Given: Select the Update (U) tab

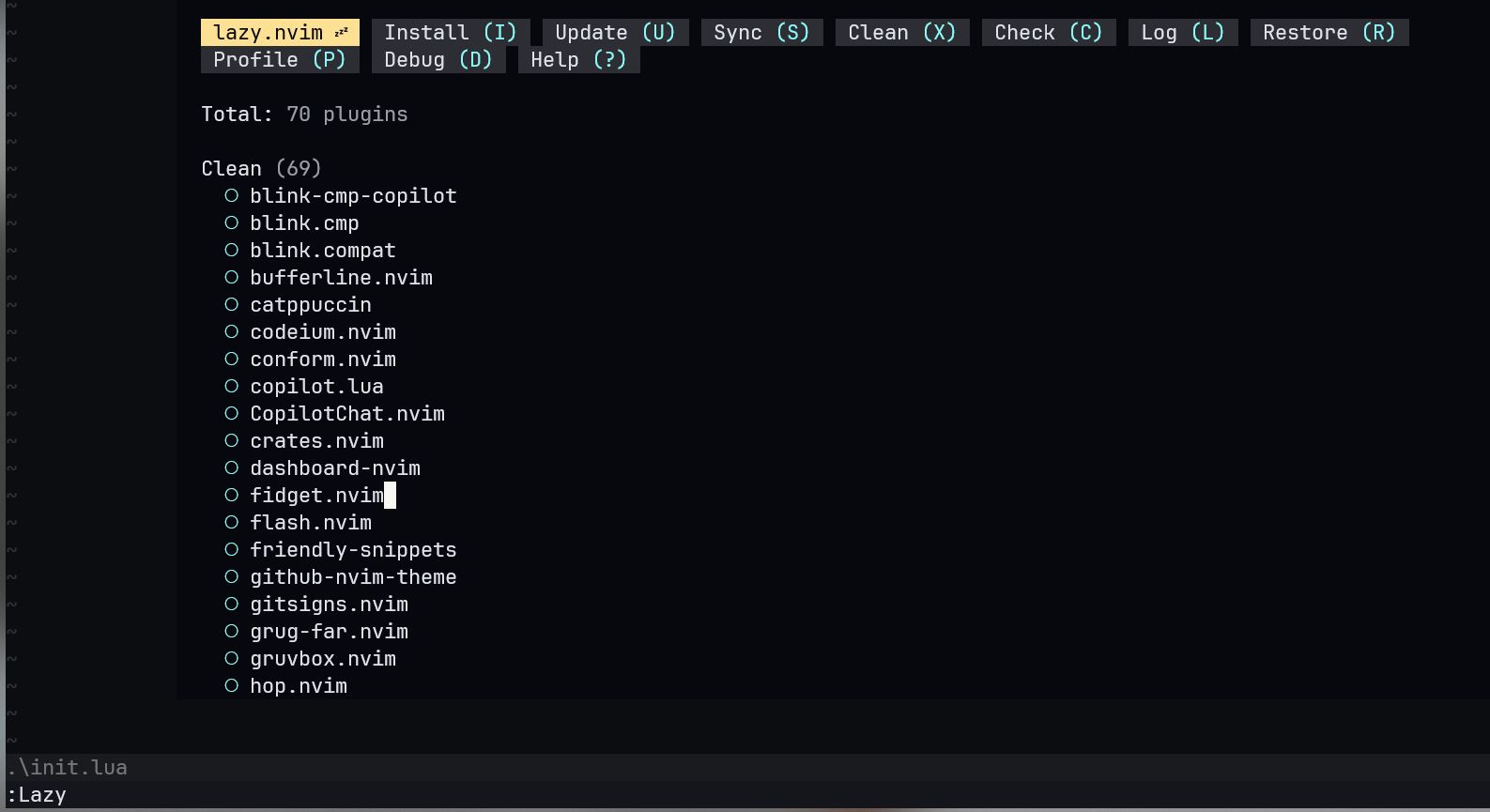Looking at the screenshot, I should coord(615,33).
